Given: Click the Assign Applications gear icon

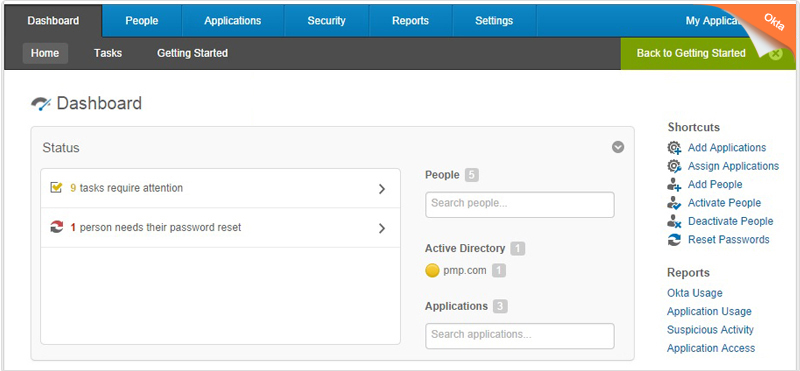Looking at the screenshot, I should click(x=674, y=166).
